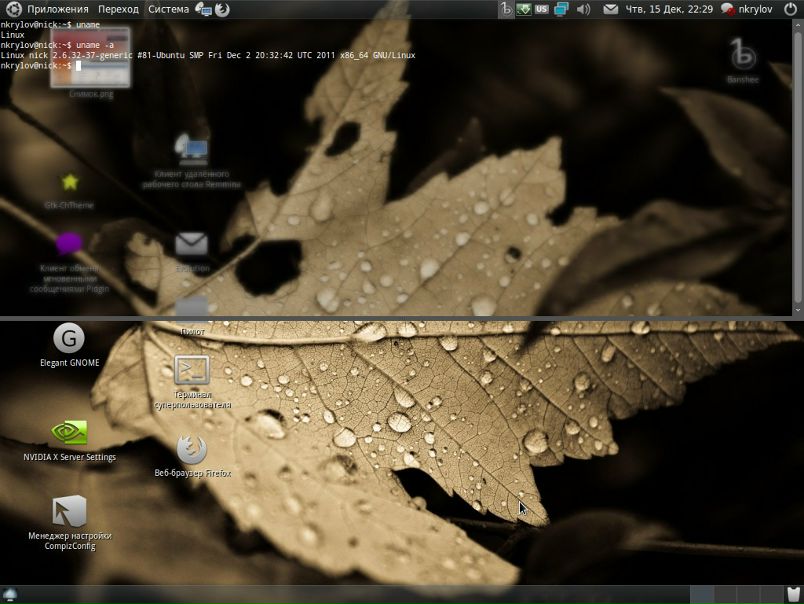Viewport: 804px width, 604px height.
Task: Launch NVIDIA X Server Settings
Action: pyautogui.click(x=69, y=432)
